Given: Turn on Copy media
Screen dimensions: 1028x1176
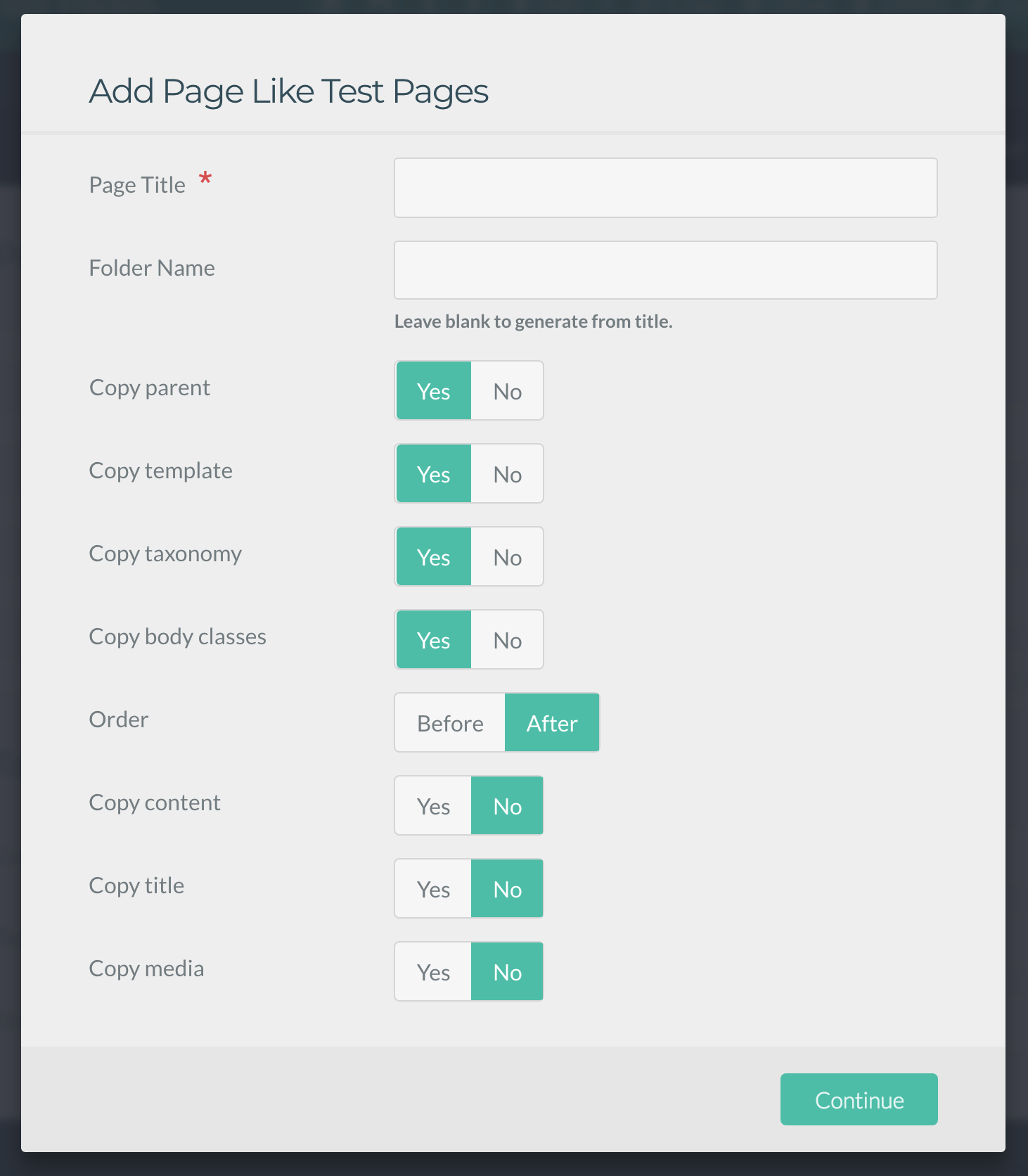Looking at the screenshot, I should coord(433,972).
